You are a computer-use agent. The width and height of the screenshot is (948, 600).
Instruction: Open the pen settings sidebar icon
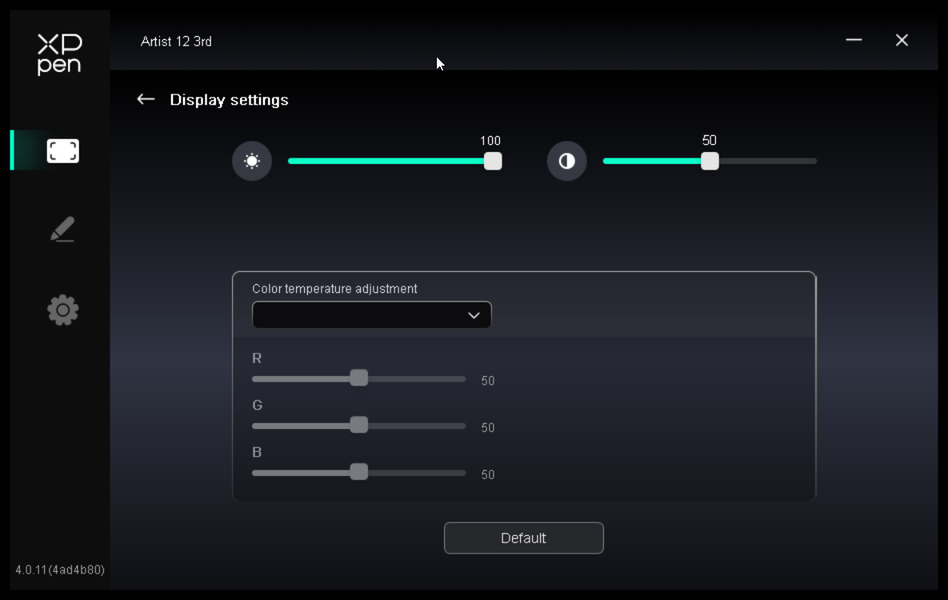click(x=63, y=229)
